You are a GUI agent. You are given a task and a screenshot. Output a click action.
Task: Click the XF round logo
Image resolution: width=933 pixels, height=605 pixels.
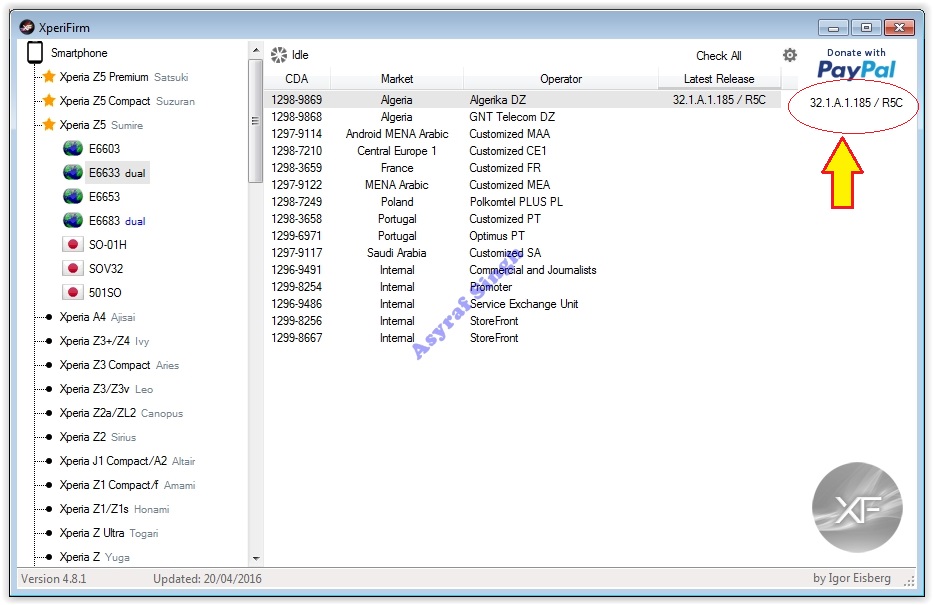pyautogui.click(x=857, y=507)
